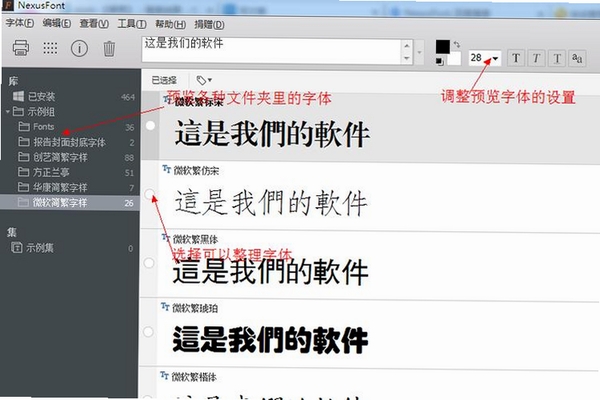Select the radio circle for 微软繁黑体
The width and height of the screenshot is (600, 400).
(149, 263)
